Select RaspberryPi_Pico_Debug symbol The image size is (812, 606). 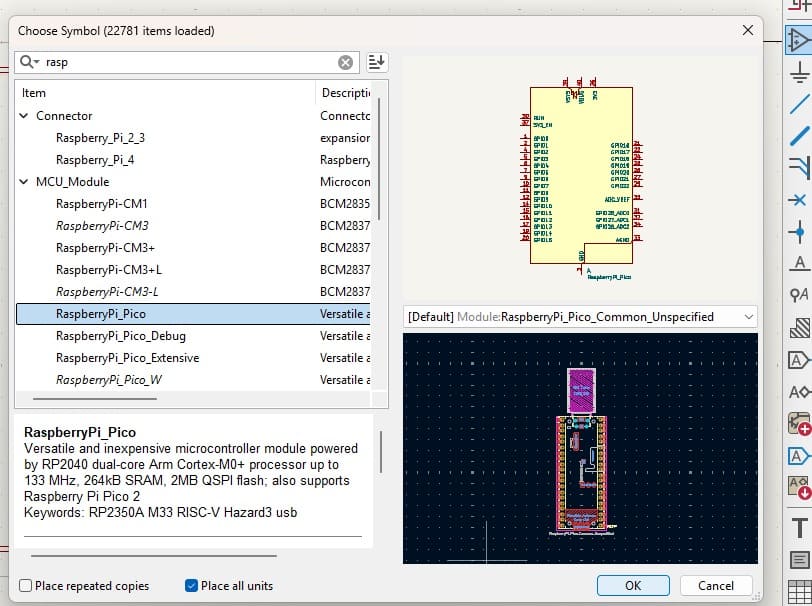click(121, 336)
